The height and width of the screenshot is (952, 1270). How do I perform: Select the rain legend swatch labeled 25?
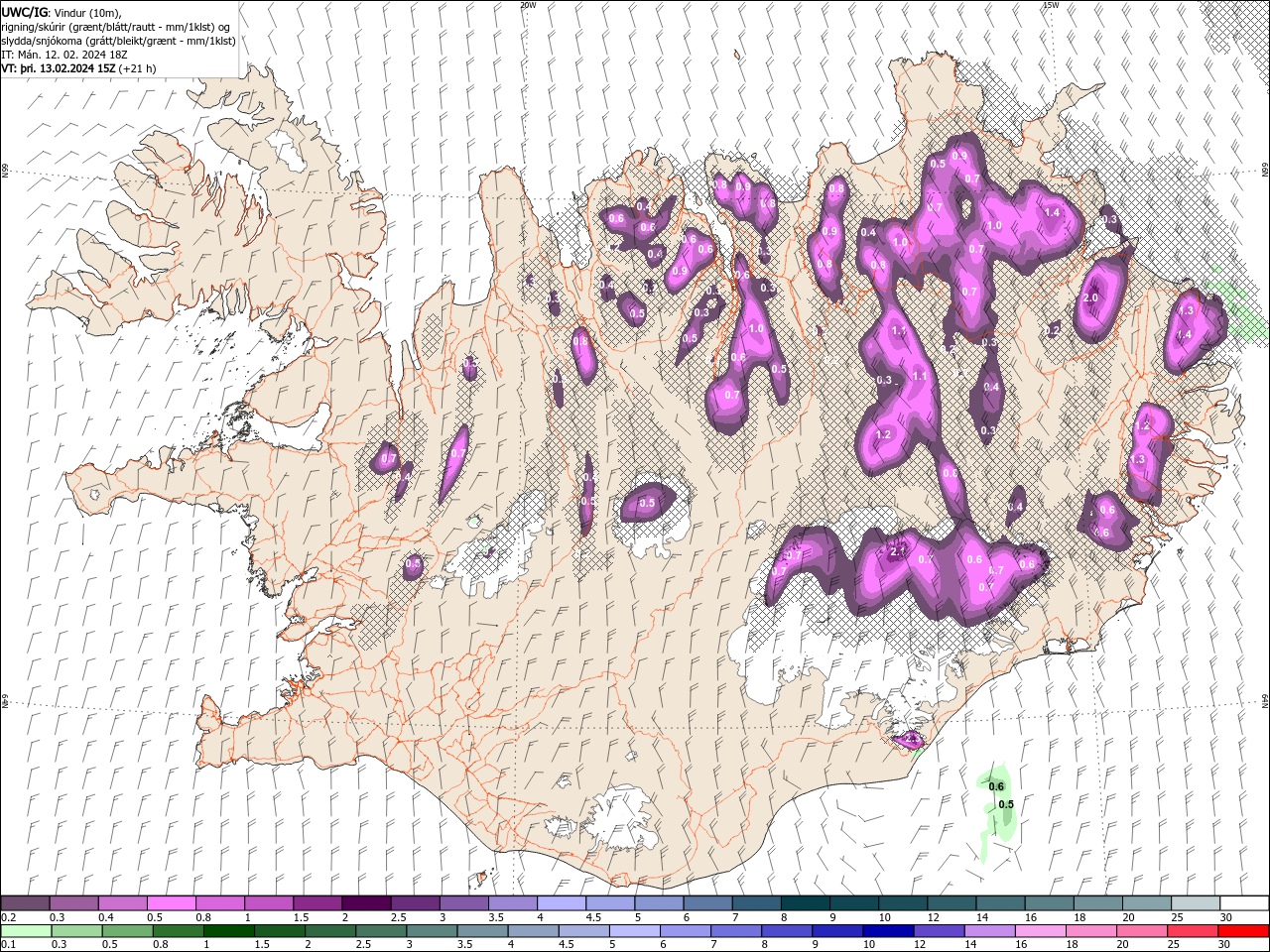(x=1193, y=931)
